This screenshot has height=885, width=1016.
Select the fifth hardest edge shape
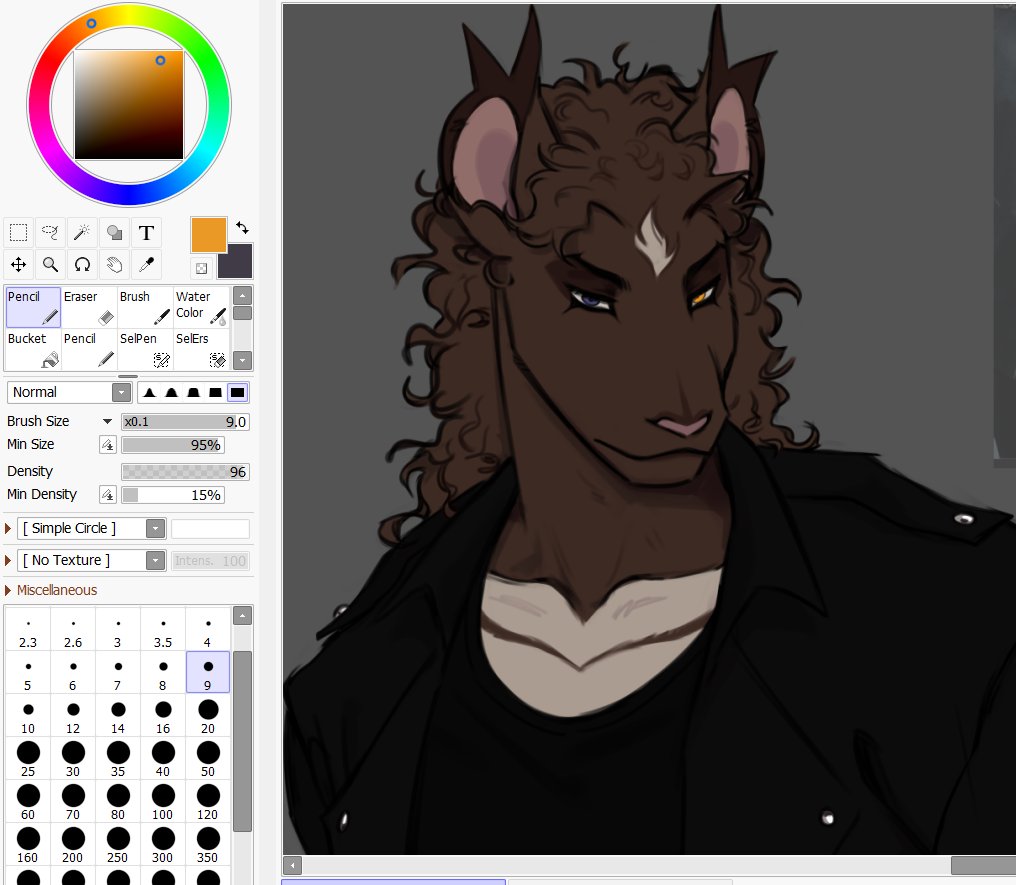pyautogui.click(x=237, y=392)
